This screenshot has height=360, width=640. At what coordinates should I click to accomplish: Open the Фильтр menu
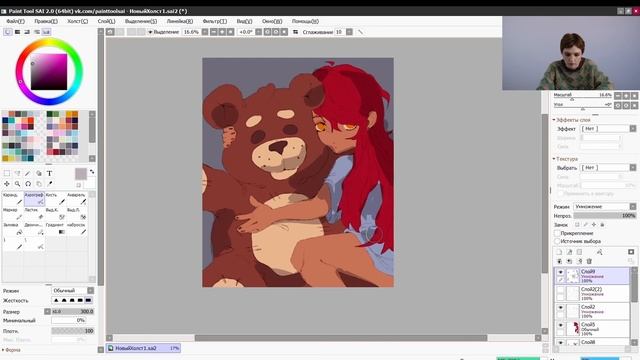pyautogui.click(x=214, y=21)
